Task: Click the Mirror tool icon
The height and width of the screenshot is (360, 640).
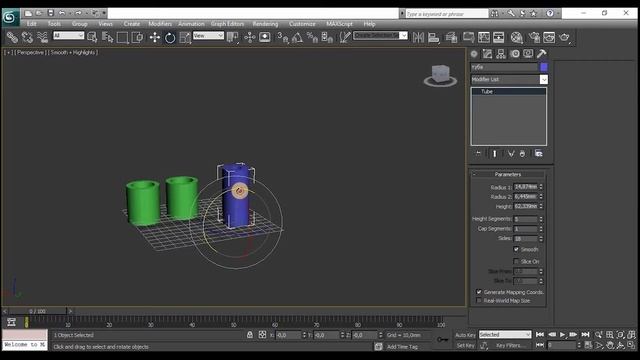Action: pyautogui.click(x=418, y=38)
